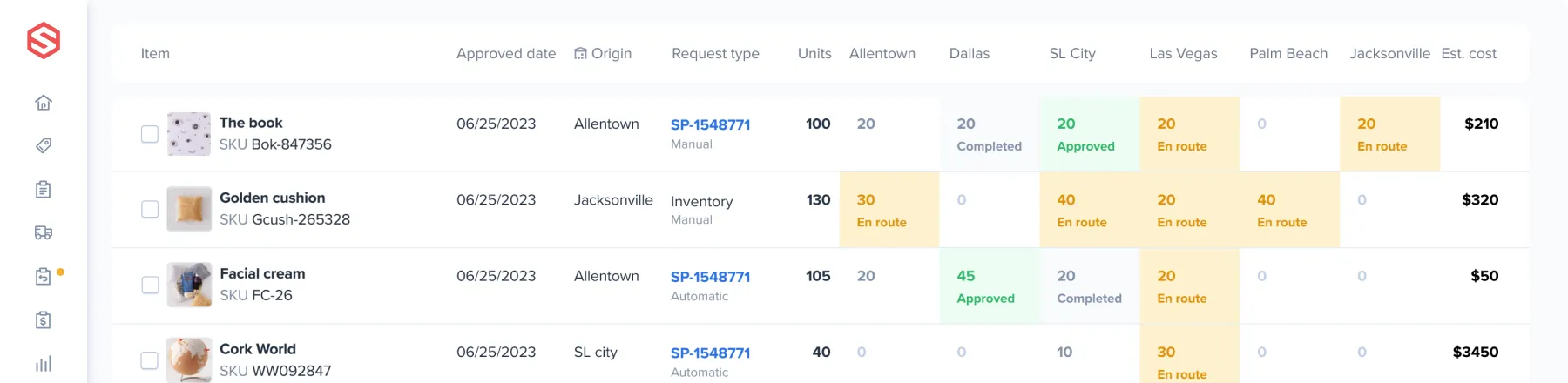Open the price tag sidebar icon
Viewport: 1568px width, 383px height.
coord(44,145)
